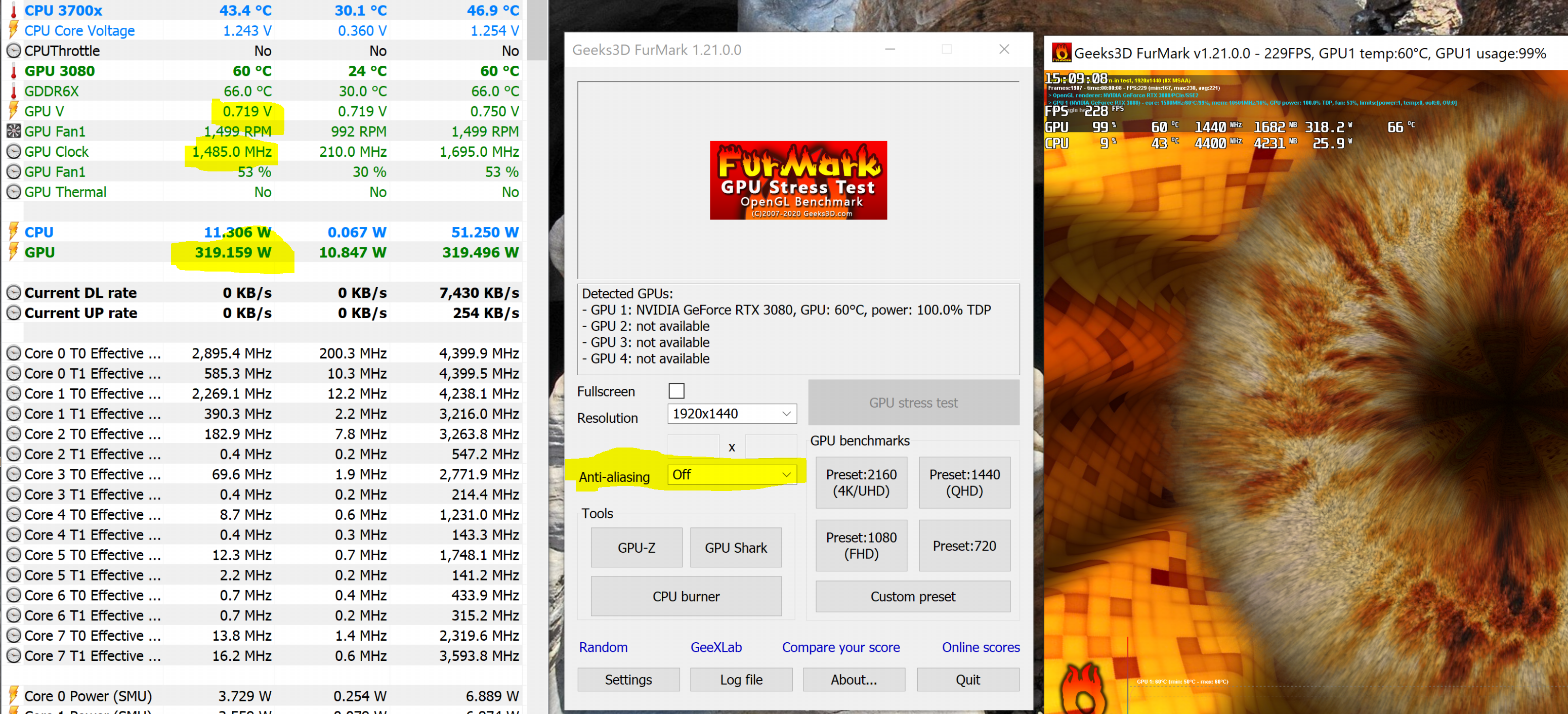Click the clock icon beside GPU Clock row

point(13,151)
